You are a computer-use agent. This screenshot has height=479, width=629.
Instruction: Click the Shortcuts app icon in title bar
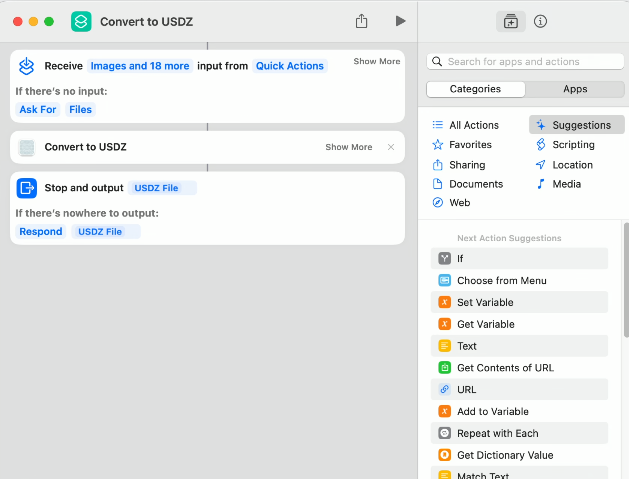click(81, 22)
